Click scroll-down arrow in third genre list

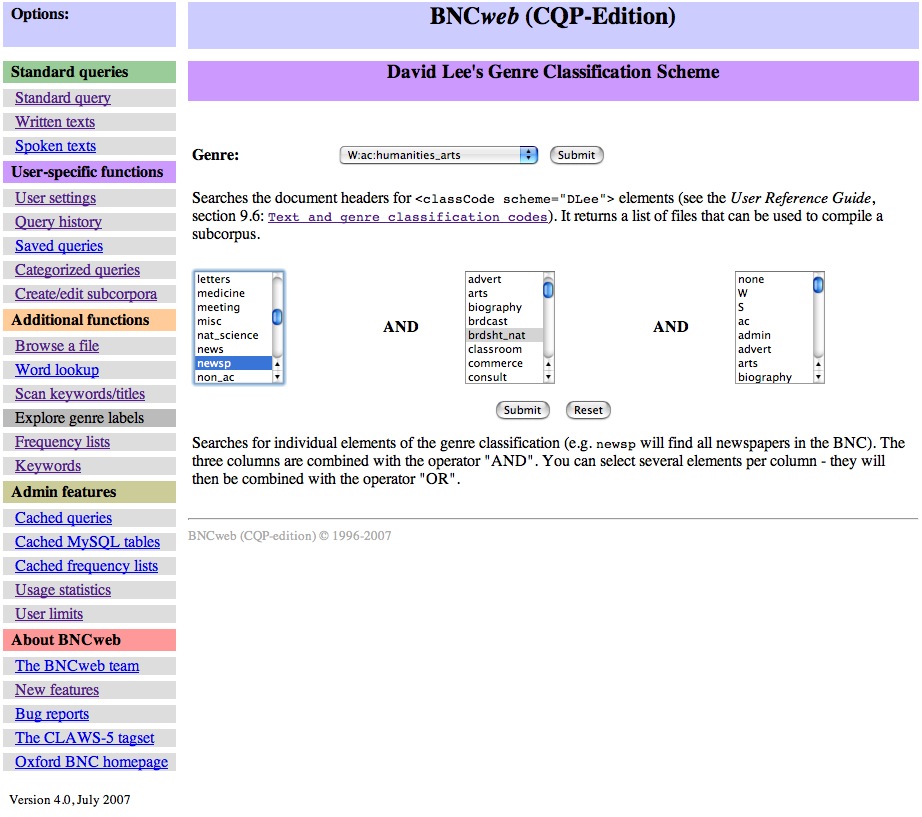pos(818,377)
